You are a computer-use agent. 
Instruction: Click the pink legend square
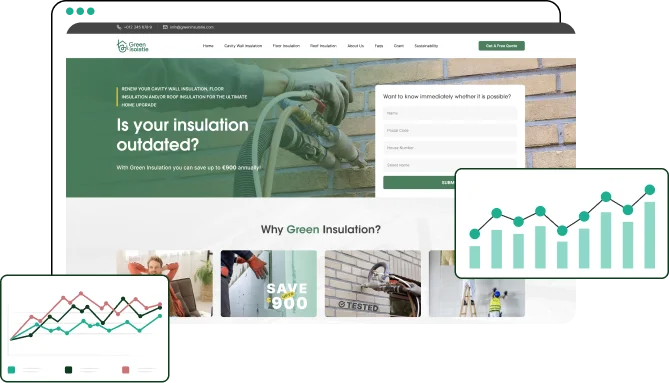[125, 370]
